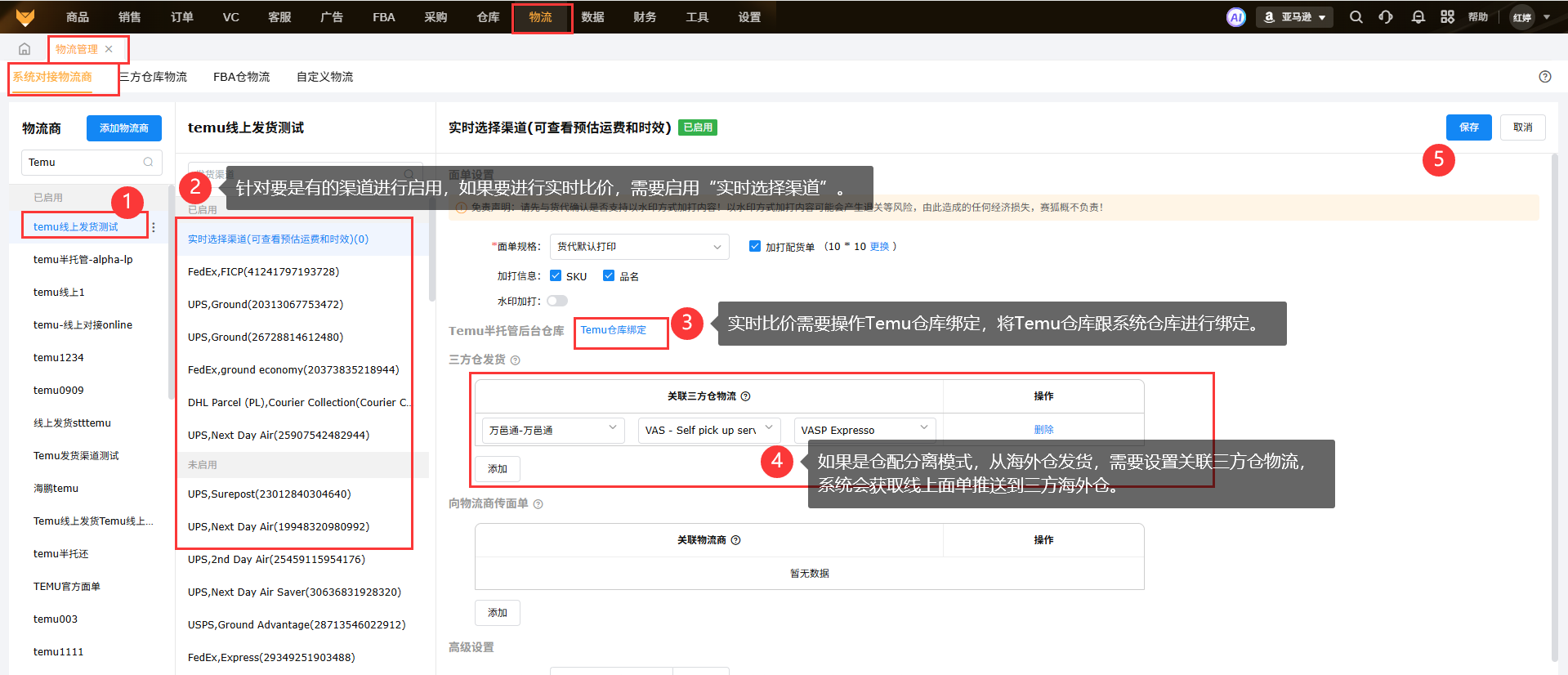Uncheck the SKU checkbox
Viewport: 1568px width, 675px height.
point(556,275)
